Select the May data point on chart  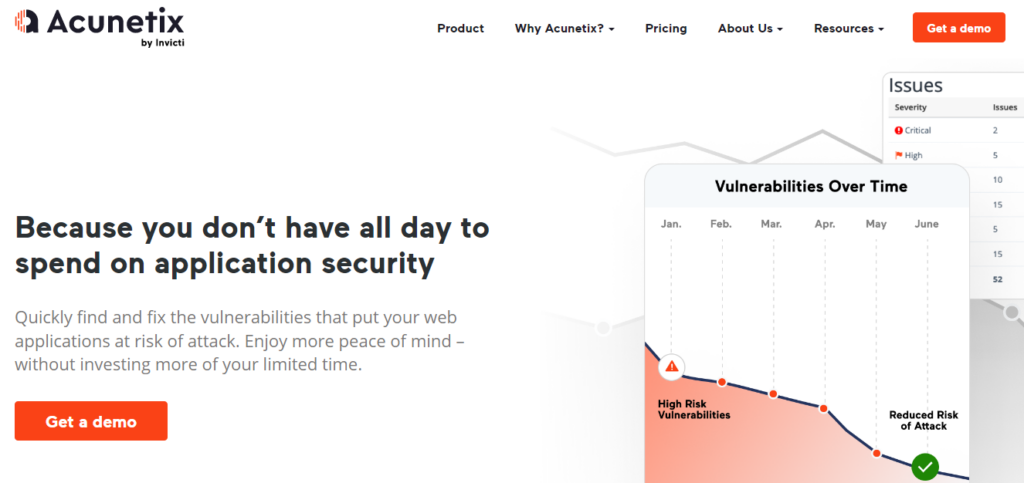(877, 453)
